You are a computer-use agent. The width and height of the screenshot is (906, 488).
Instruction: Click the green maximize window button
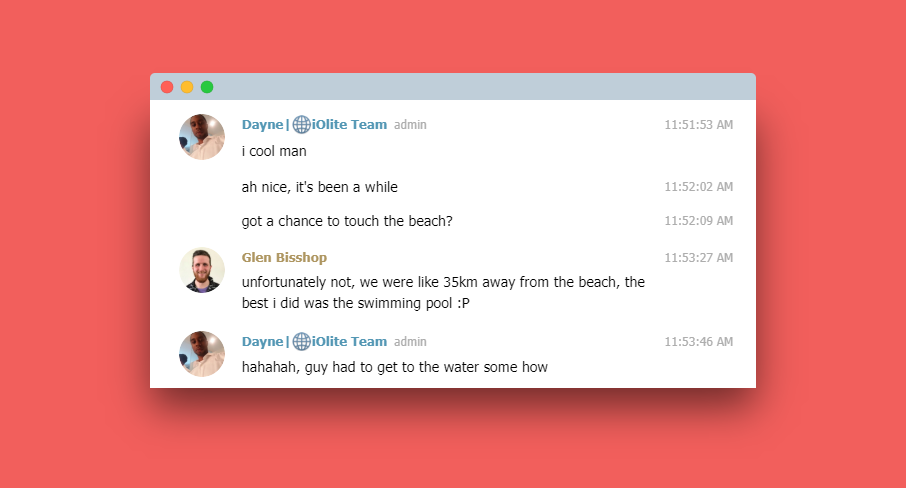tap(207, 87)
